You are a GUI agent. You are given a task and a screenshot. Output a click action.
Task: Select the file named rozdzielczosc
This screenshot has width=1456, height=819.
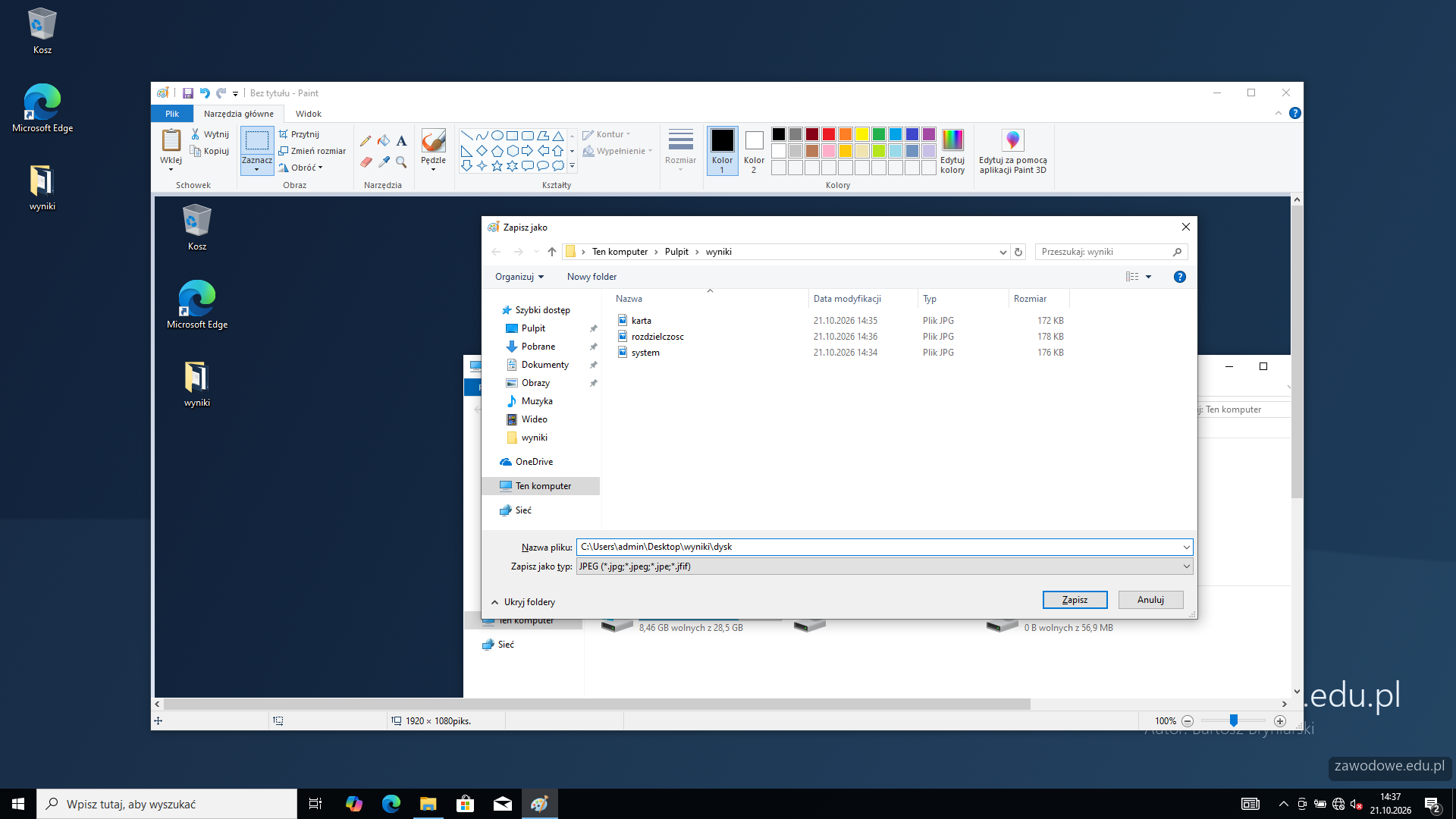[x=657, y=337]
